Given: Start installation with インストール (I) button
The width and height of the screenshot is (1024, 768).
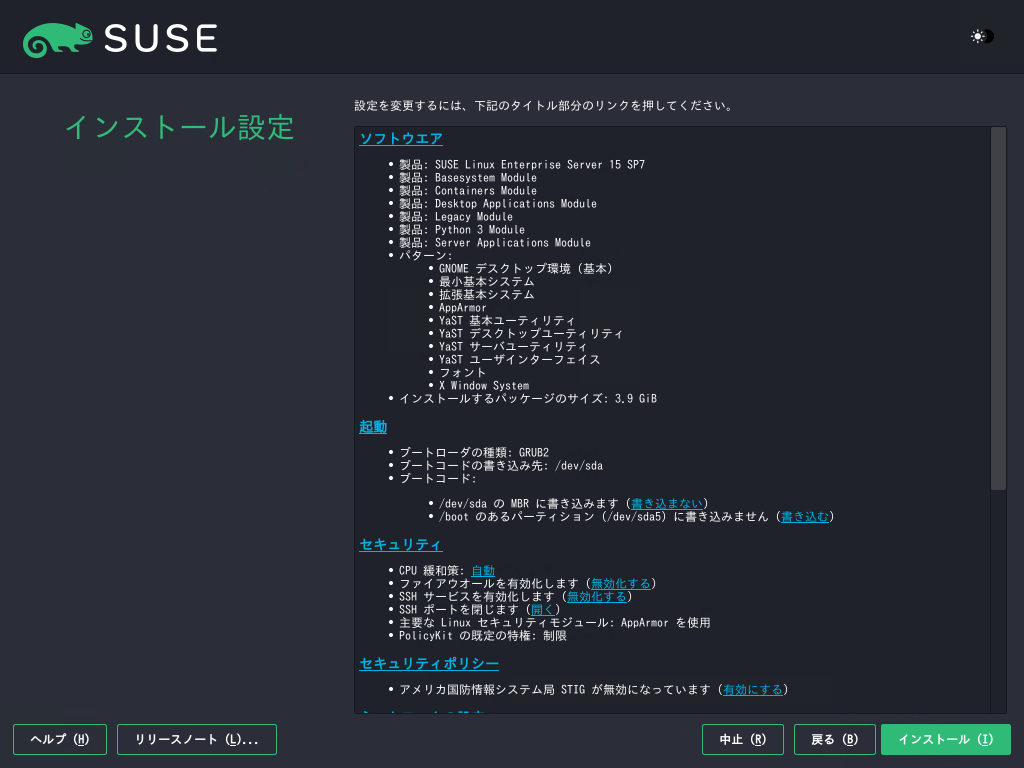Looking at the screenshot, I should coord(945,740).
